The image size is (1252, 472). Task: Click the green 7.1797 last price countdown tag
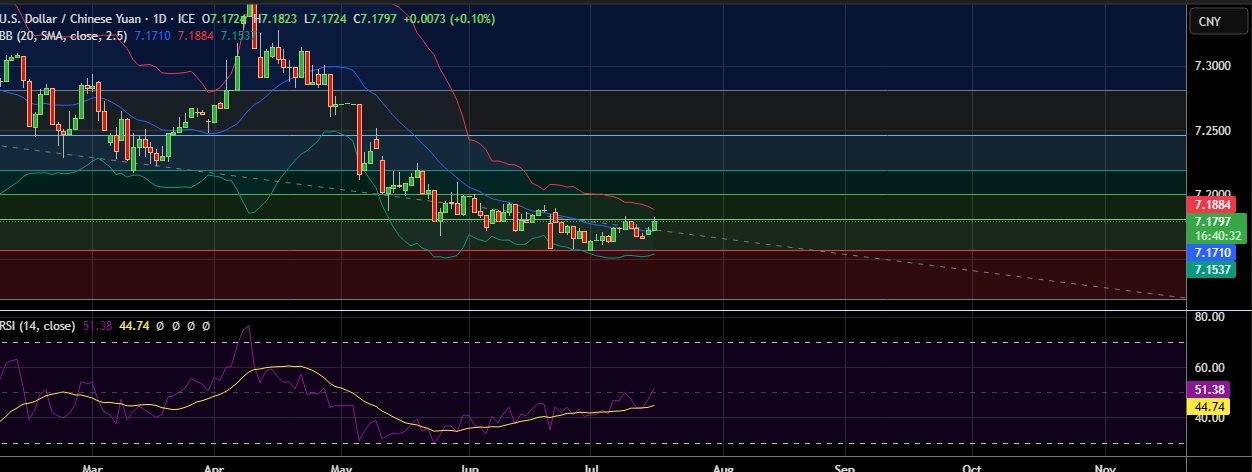pos(1216,228)
